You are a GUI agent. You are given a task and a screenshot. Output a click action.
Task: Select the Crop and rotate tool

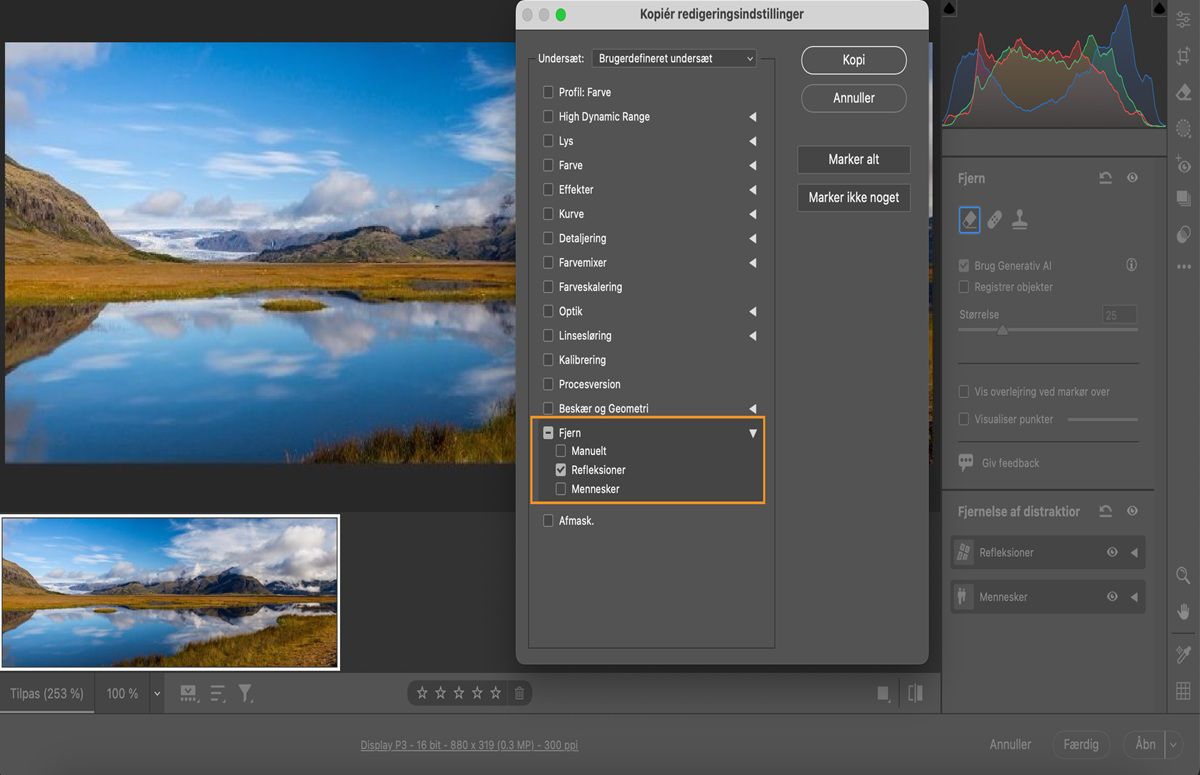click(x=1184, y=57)
